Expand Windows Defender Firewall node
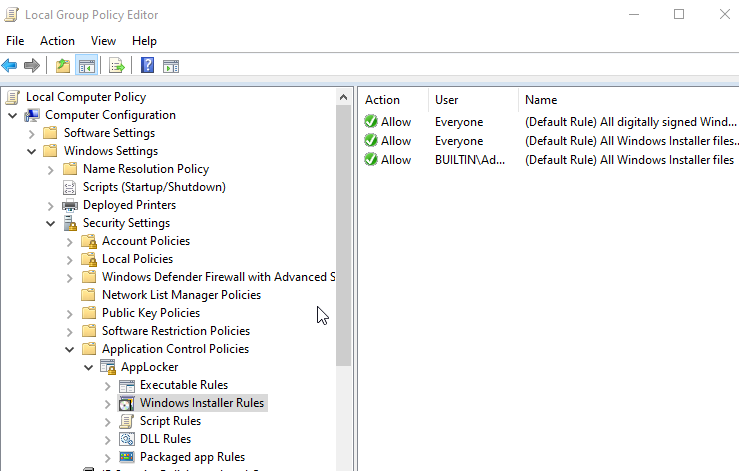 click(x=70, y=278)
